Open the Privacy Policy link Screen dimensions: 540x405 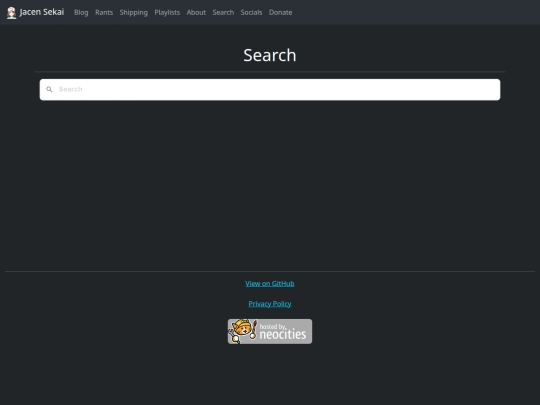[x=270, y=304]
